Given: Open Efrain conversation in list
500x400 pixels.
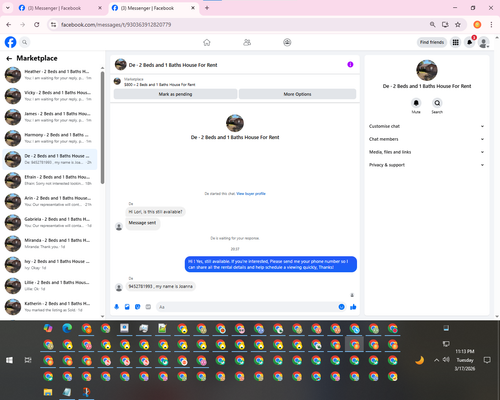Looking at the screenshot, I should click(50, 180).
